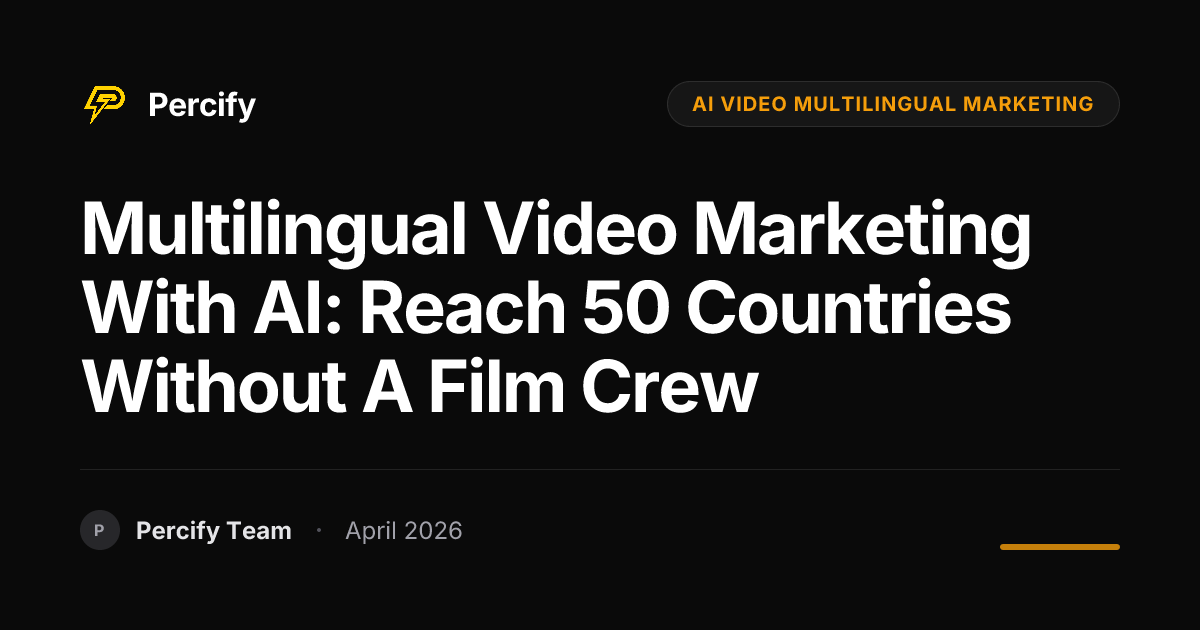Click the Percify Team author name

pyautogui.click(x=214, y=531)
